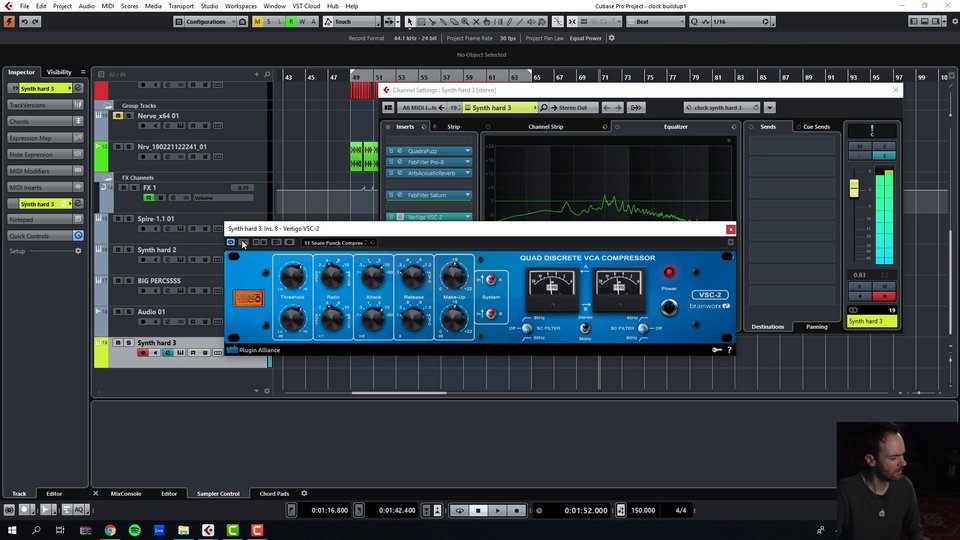Click the search icon in track list header
Image resolution: width=960 pixels, height=540 pixels.
tap(267, 75)
